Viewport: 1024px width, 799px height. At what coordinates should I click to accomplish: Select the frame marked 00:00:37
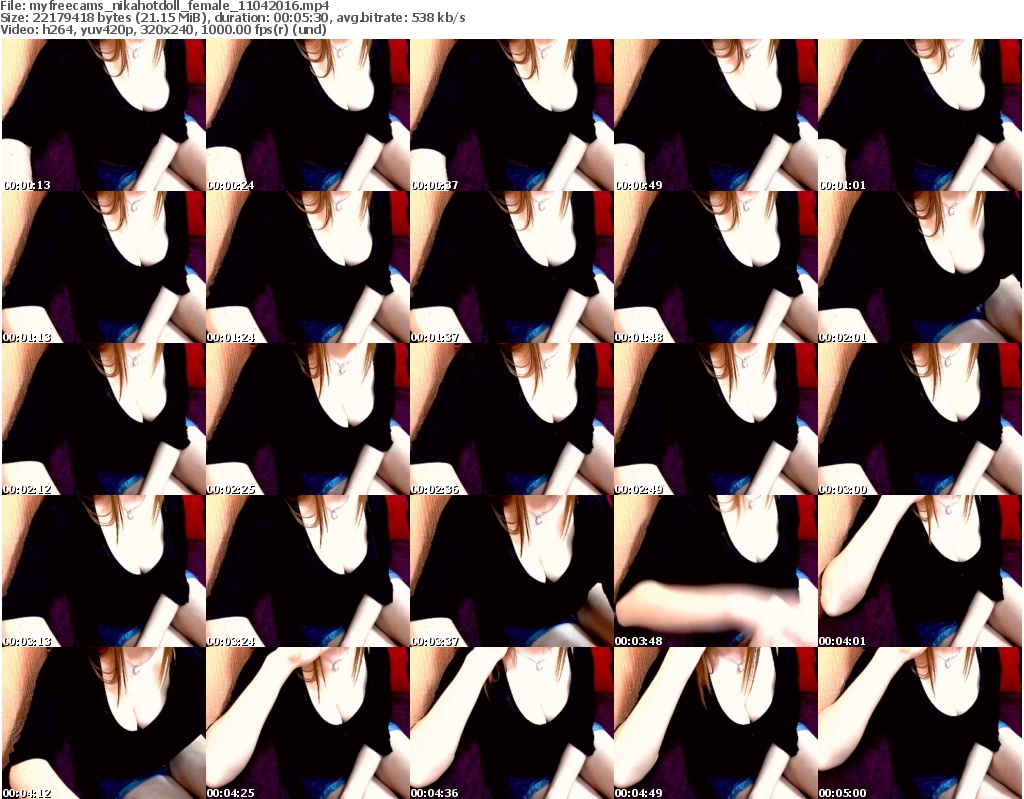511,115
